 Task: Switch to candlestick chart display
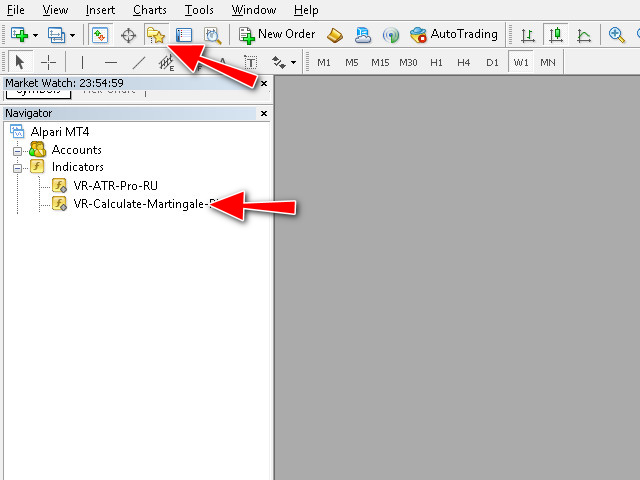coord(556,35)
